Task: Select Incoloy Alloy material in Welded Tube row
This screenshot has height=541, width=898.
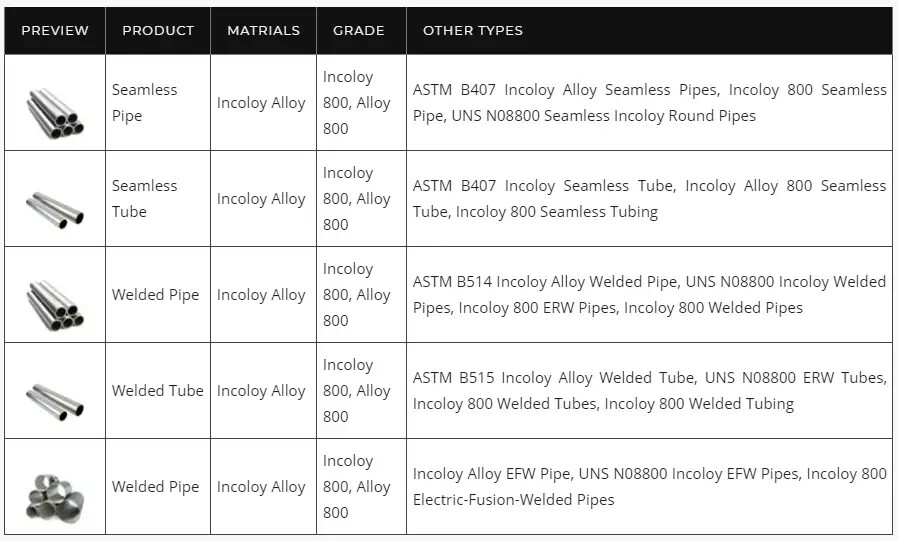Action: [x=261, y=391]
